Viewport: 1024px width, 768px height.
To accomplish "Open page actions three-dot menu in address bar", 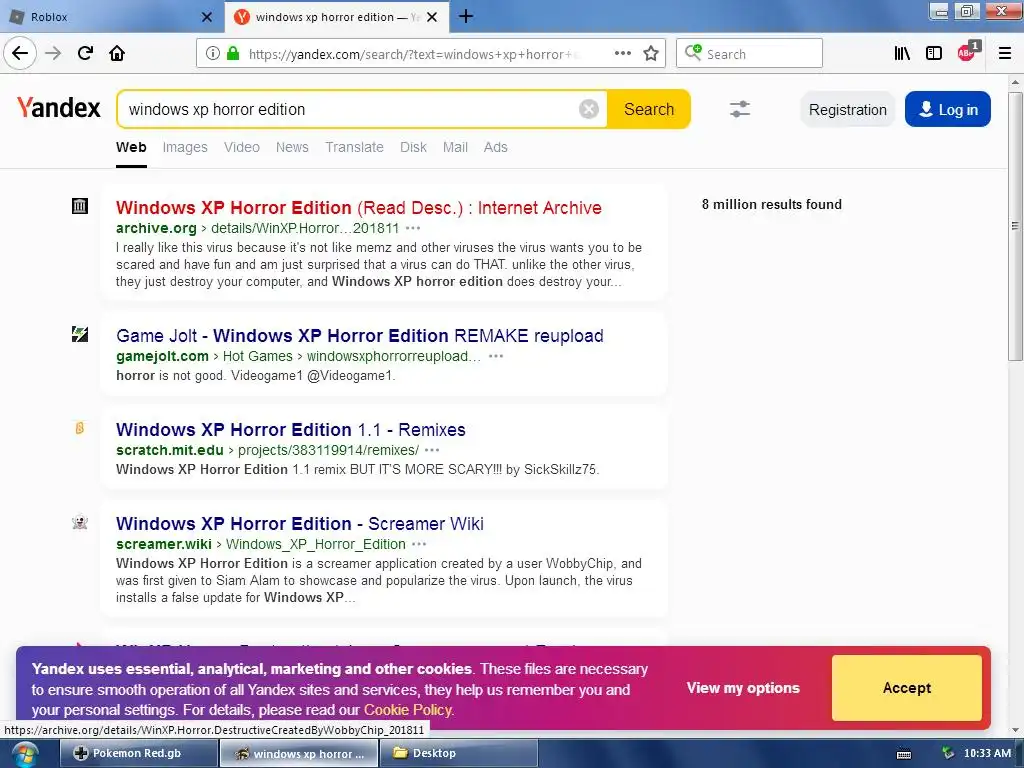I will pos(623,54).
